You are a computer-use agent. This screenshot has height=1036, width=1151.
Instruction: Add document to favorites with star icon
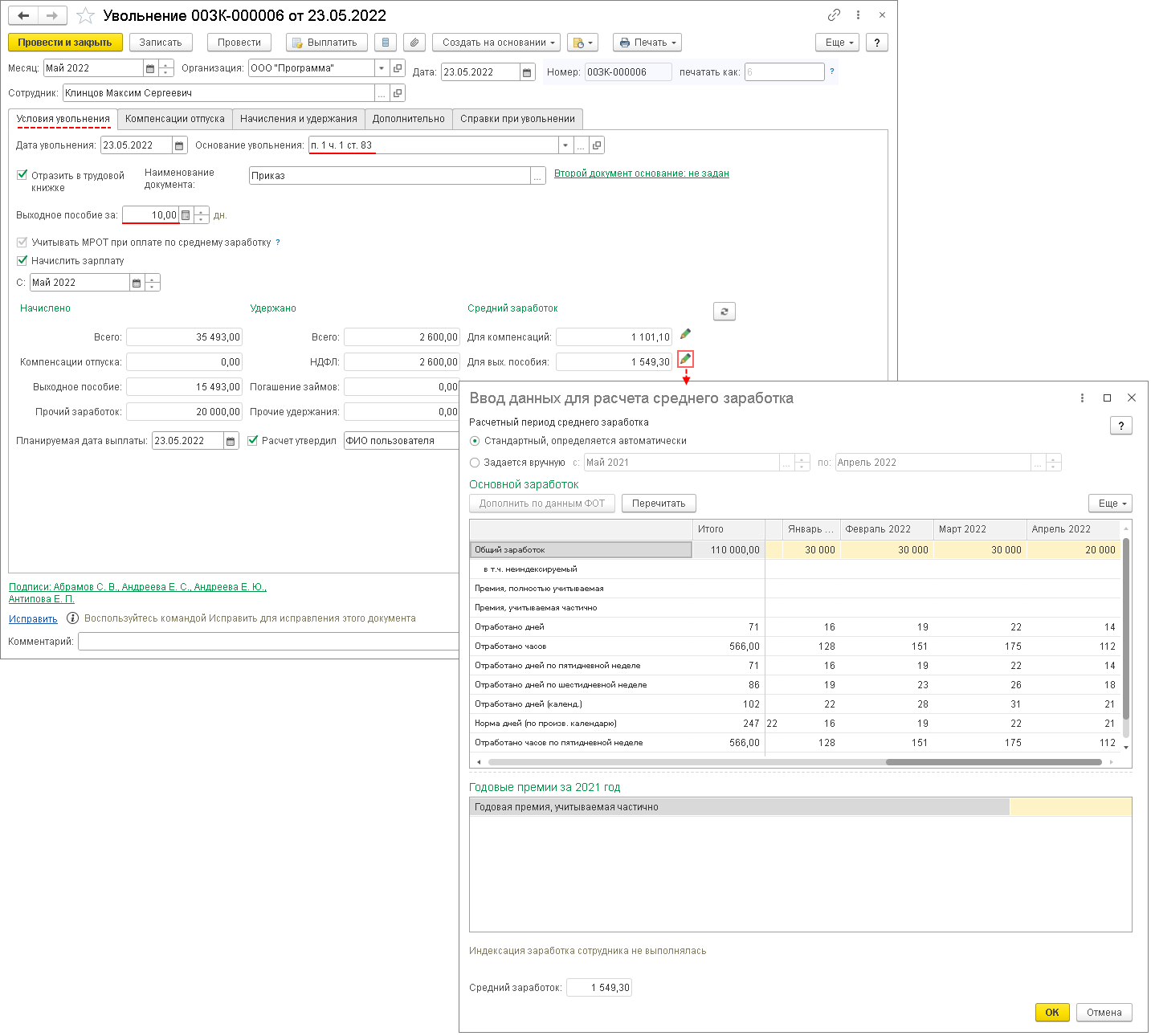85,15
